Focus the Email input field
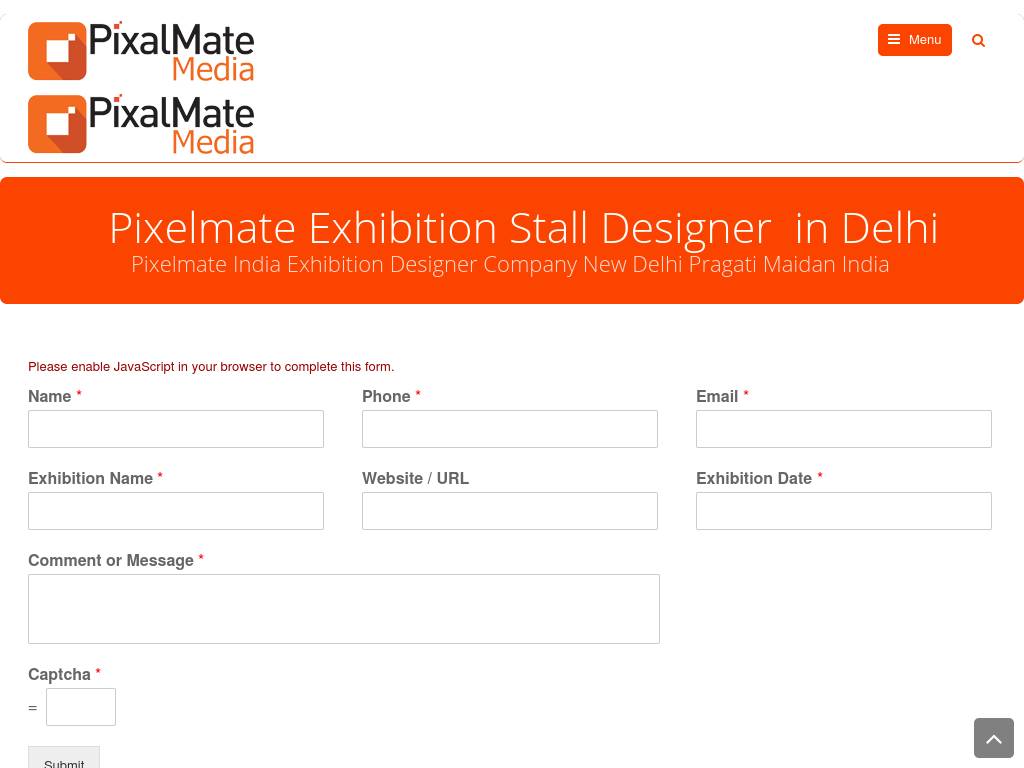Image resolution: width=1024 pixels, height=768 pixels. point(844,429)
